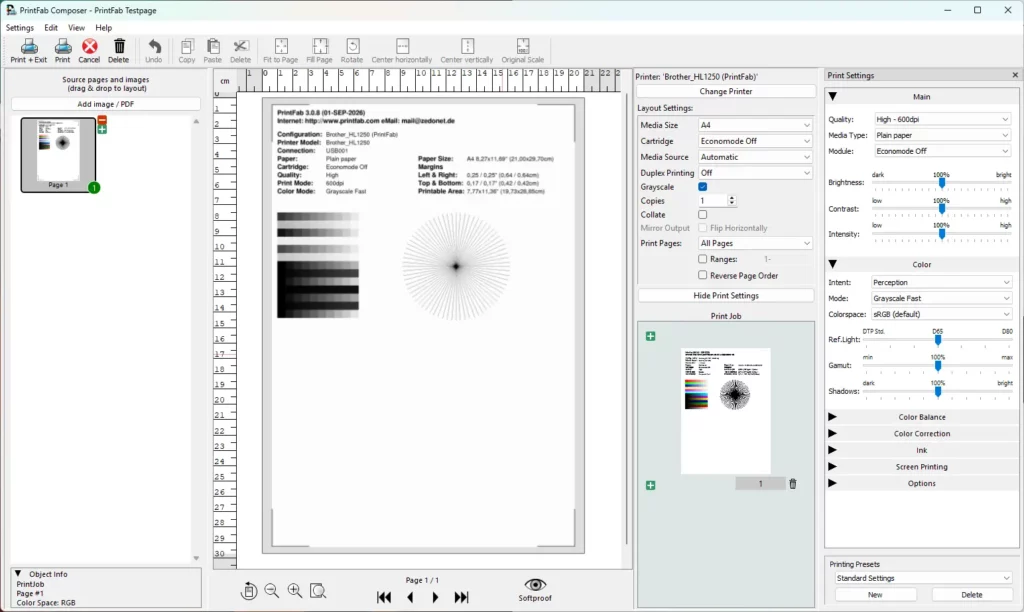Click the red Cancel toolbar icon
Screen dimensions: 1024x612
coord(89,46)
